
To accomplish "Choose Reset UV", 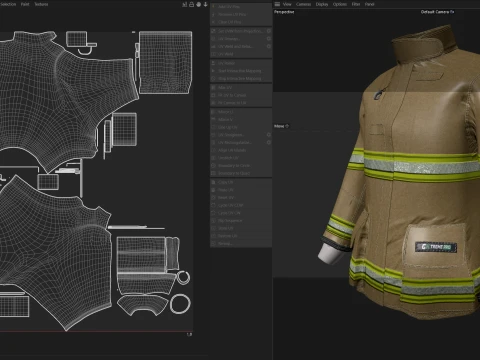I will pyautogui.click(x=241, y=198).
